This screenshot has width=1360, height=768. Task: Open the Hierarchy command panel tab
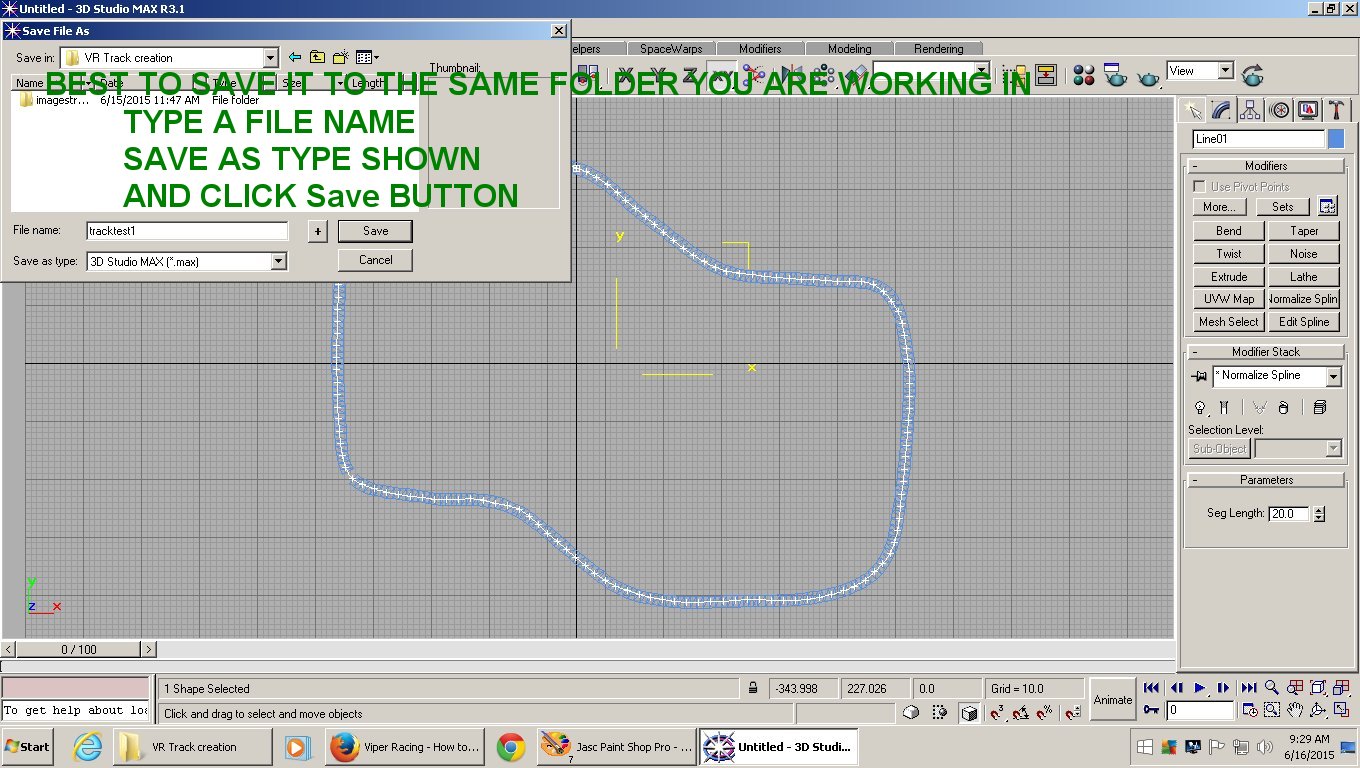[x=1250, y=110]
